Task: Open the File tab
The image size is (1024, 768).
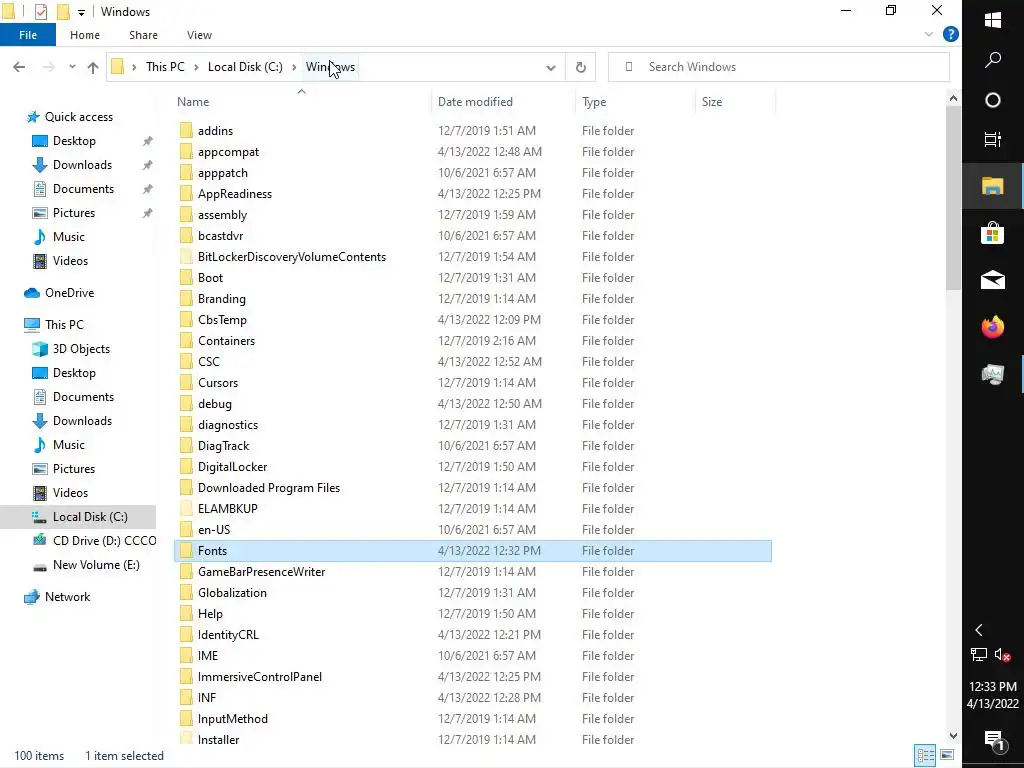Action: tap(28, 35)
